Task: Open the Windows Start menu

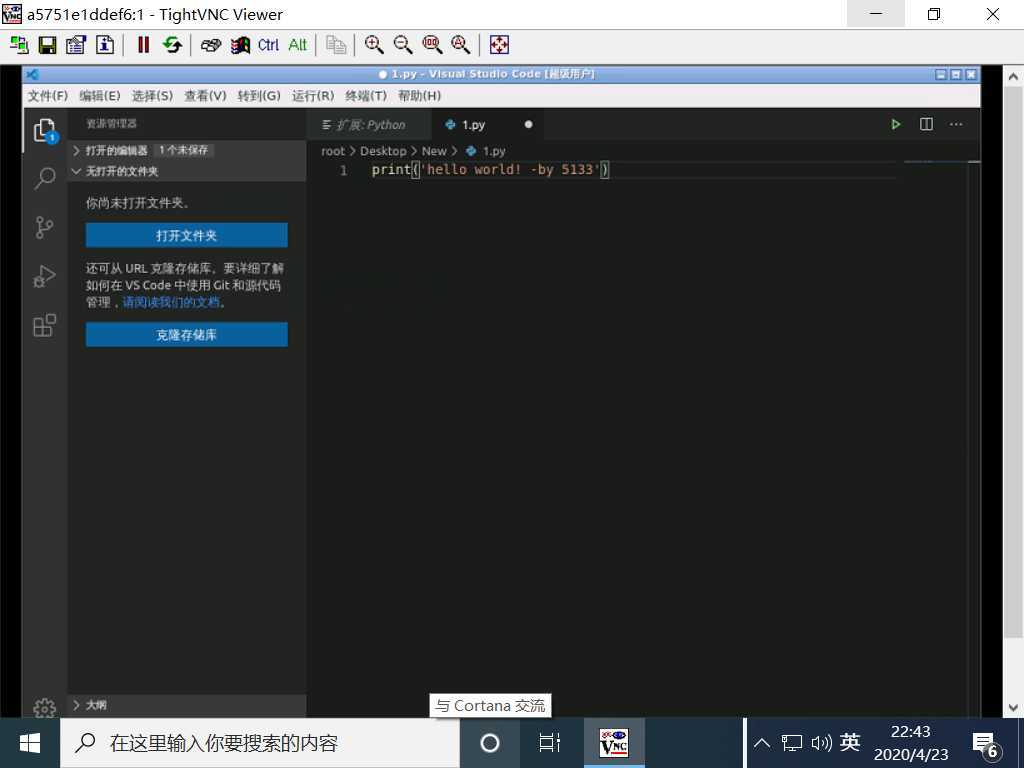Action: point(30,743)
